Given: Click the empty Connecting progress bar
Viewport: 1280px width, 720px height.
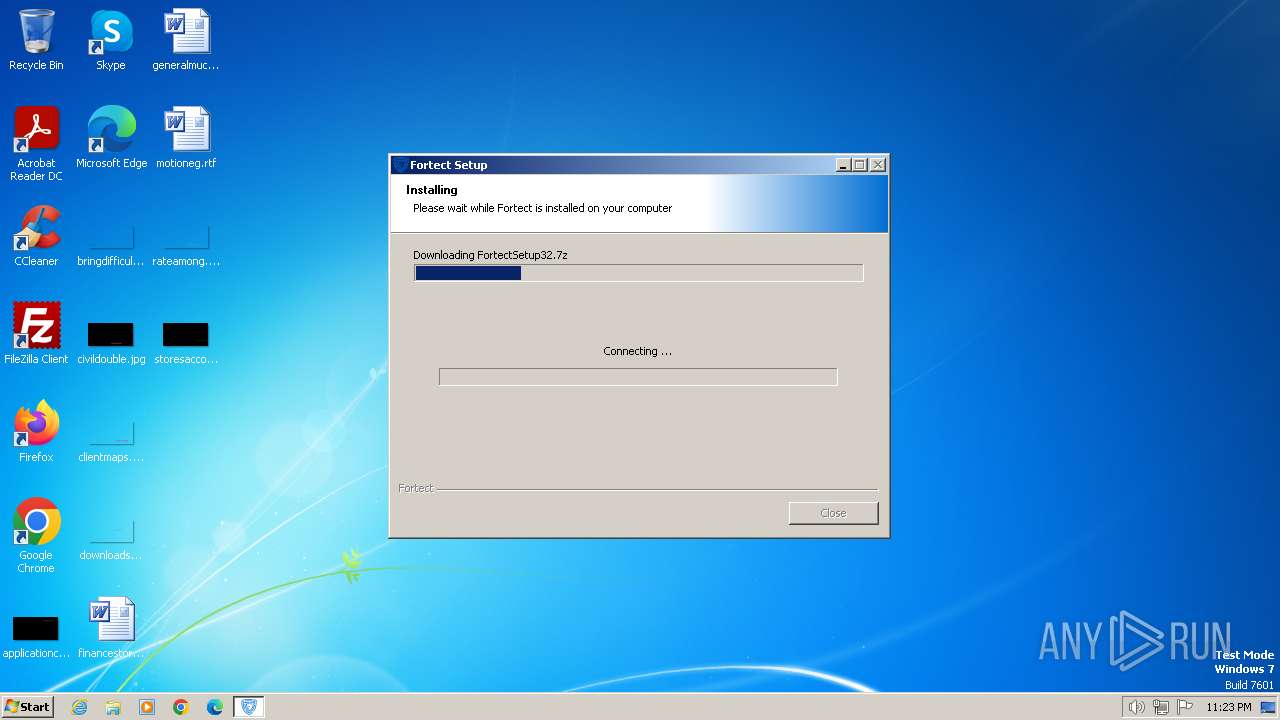Looking at the screenshot, I should coord(638,377).
